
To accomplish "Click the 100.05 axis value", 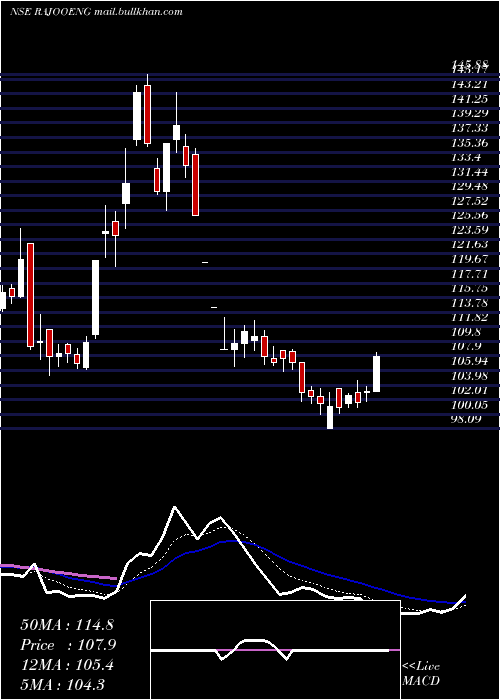I will coord(470,405).
